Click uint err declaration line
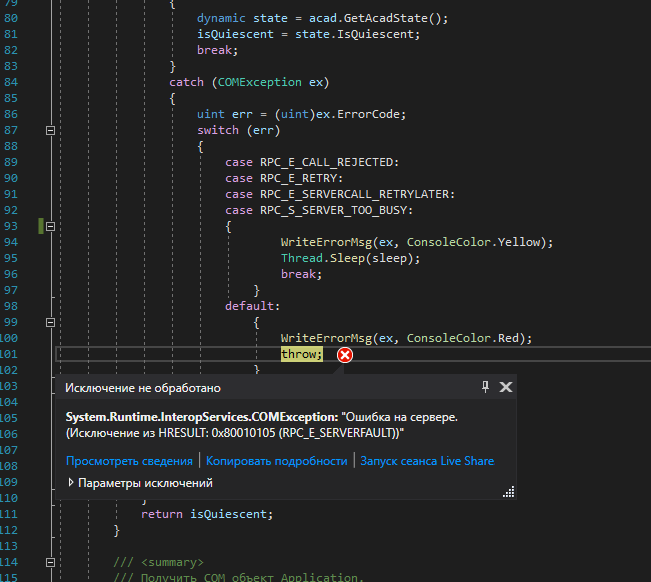 [x=301, y=114]
